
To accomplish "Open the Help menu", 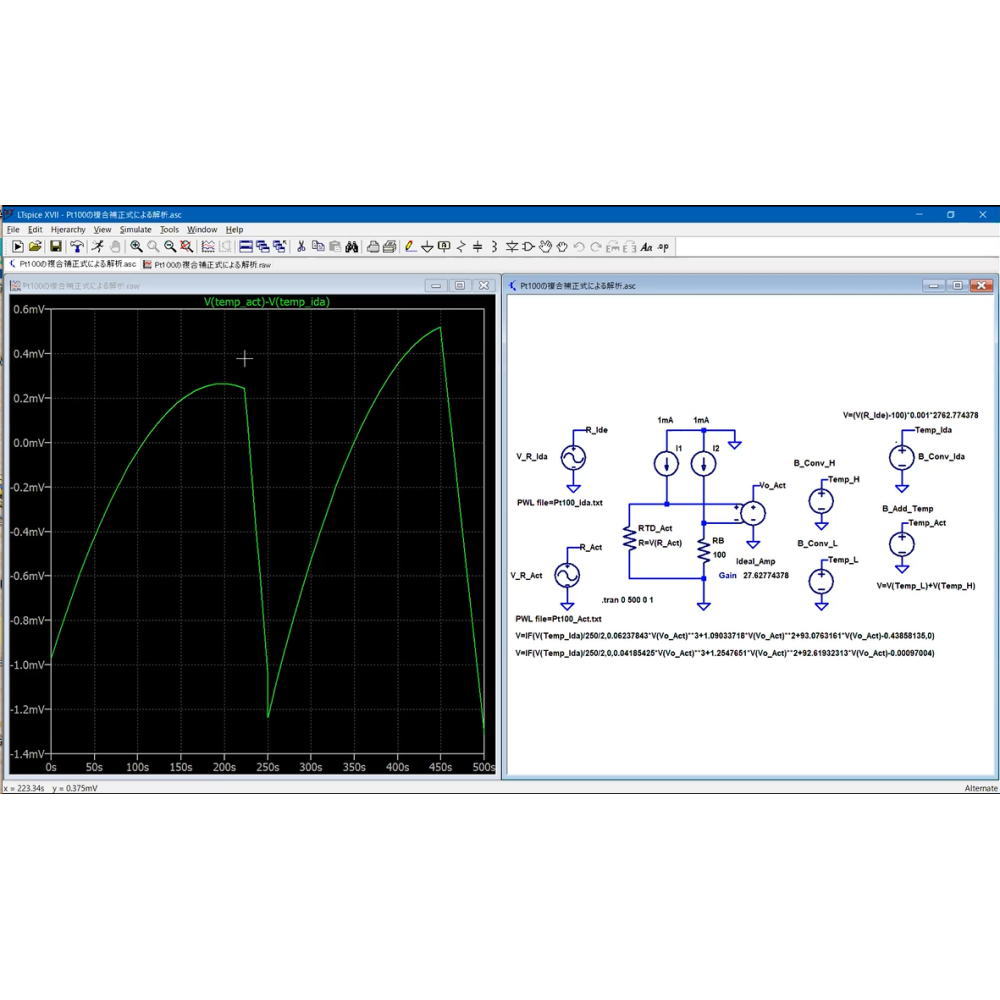I will [234, 230].
